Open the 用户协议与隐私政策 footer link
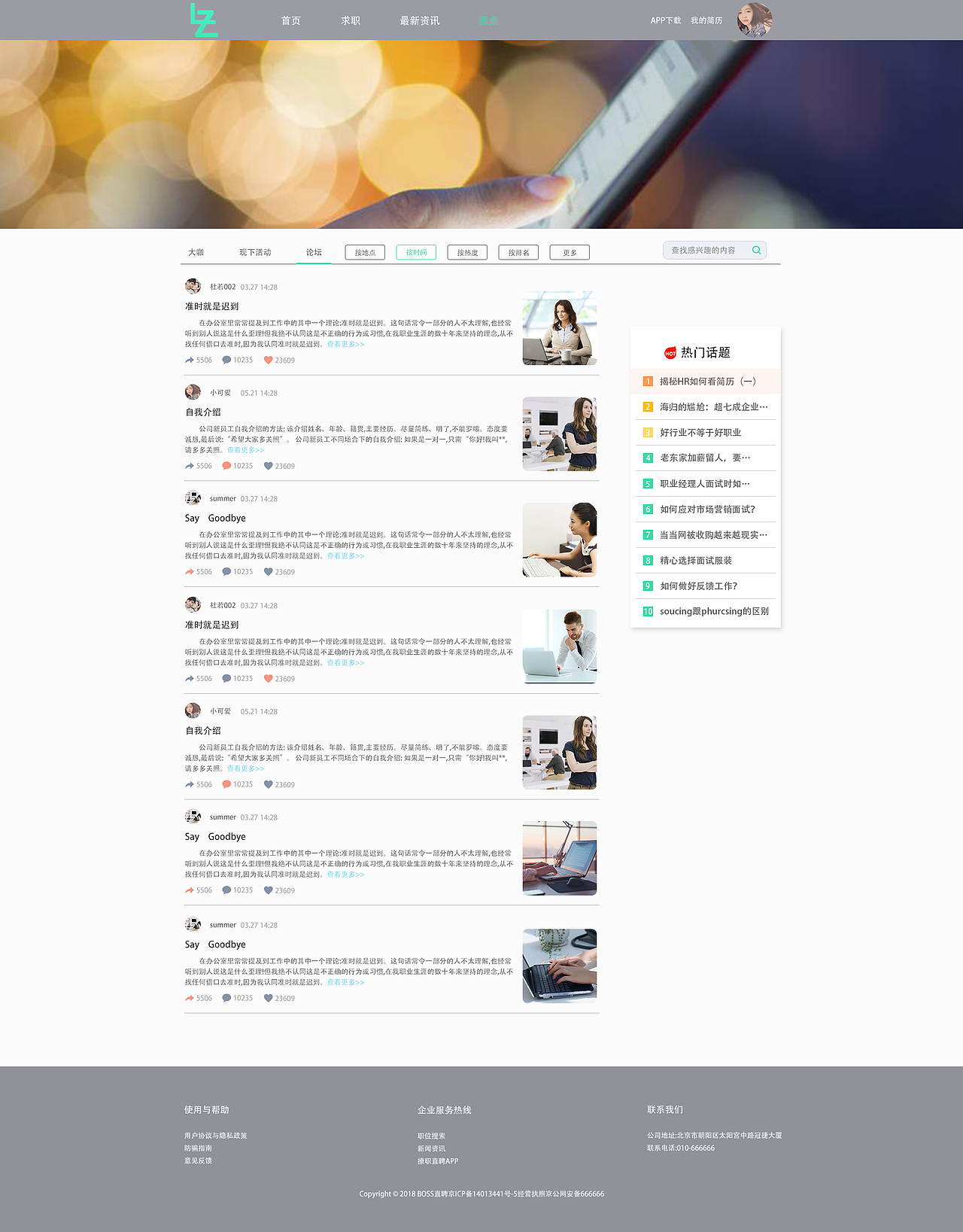This screenshot has height=1232, width=963. pyautogui.click(x=215, y=1136)
